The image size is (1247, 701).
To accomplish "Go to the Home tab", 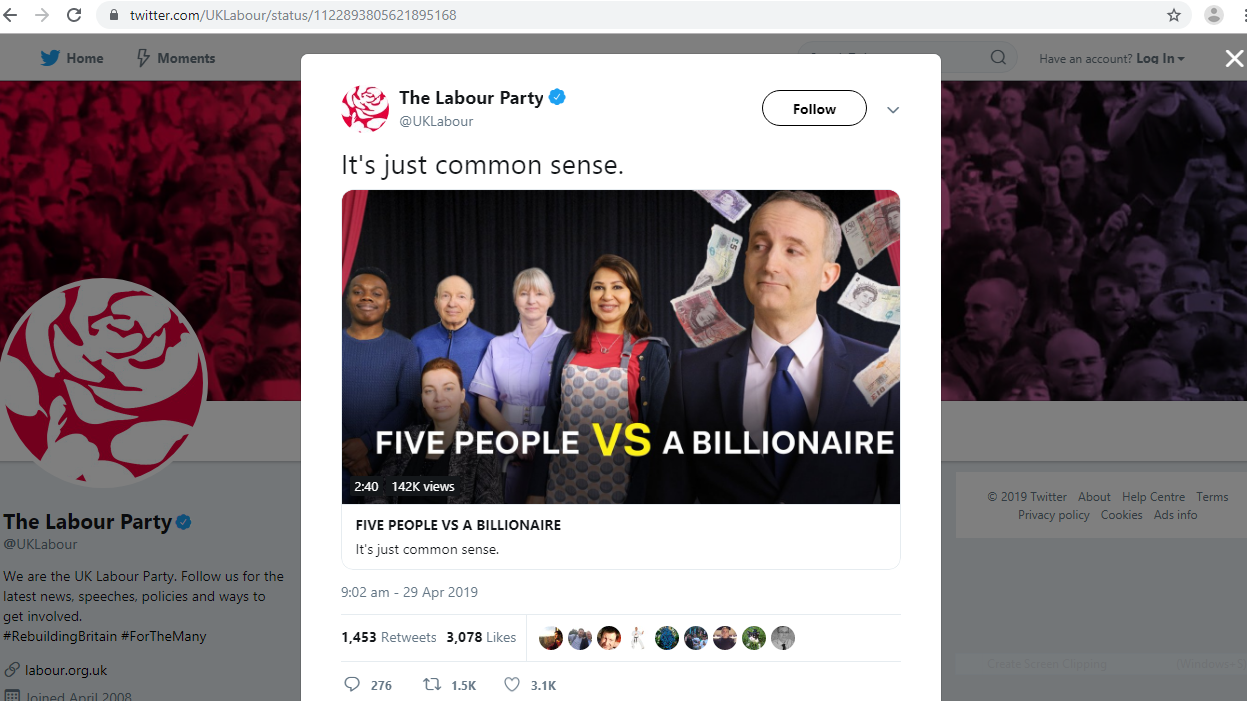I will tap(72, 58).
